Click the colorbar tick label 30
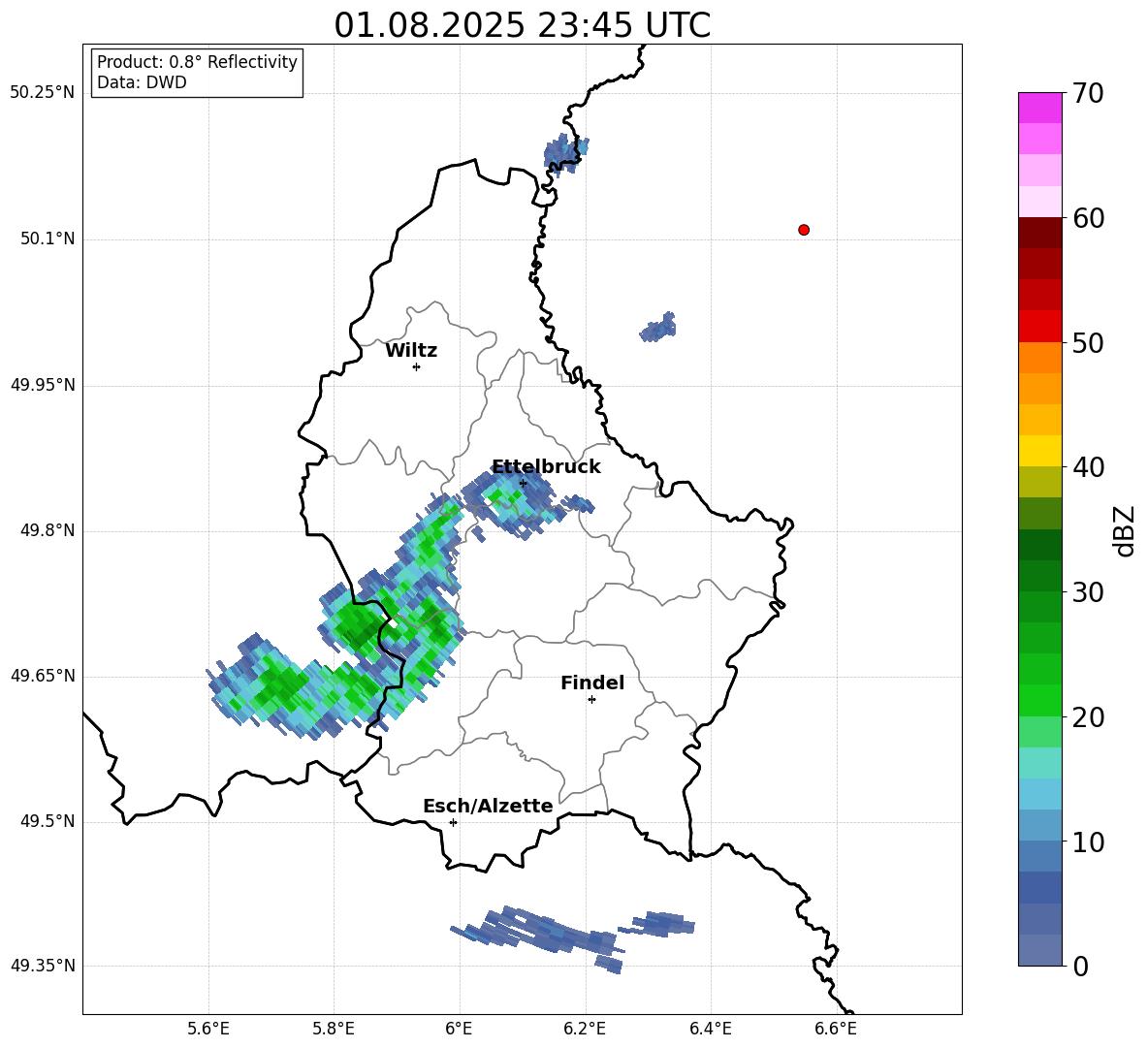This screenshot has height=1048, width=1148. tap(1088, 592)
